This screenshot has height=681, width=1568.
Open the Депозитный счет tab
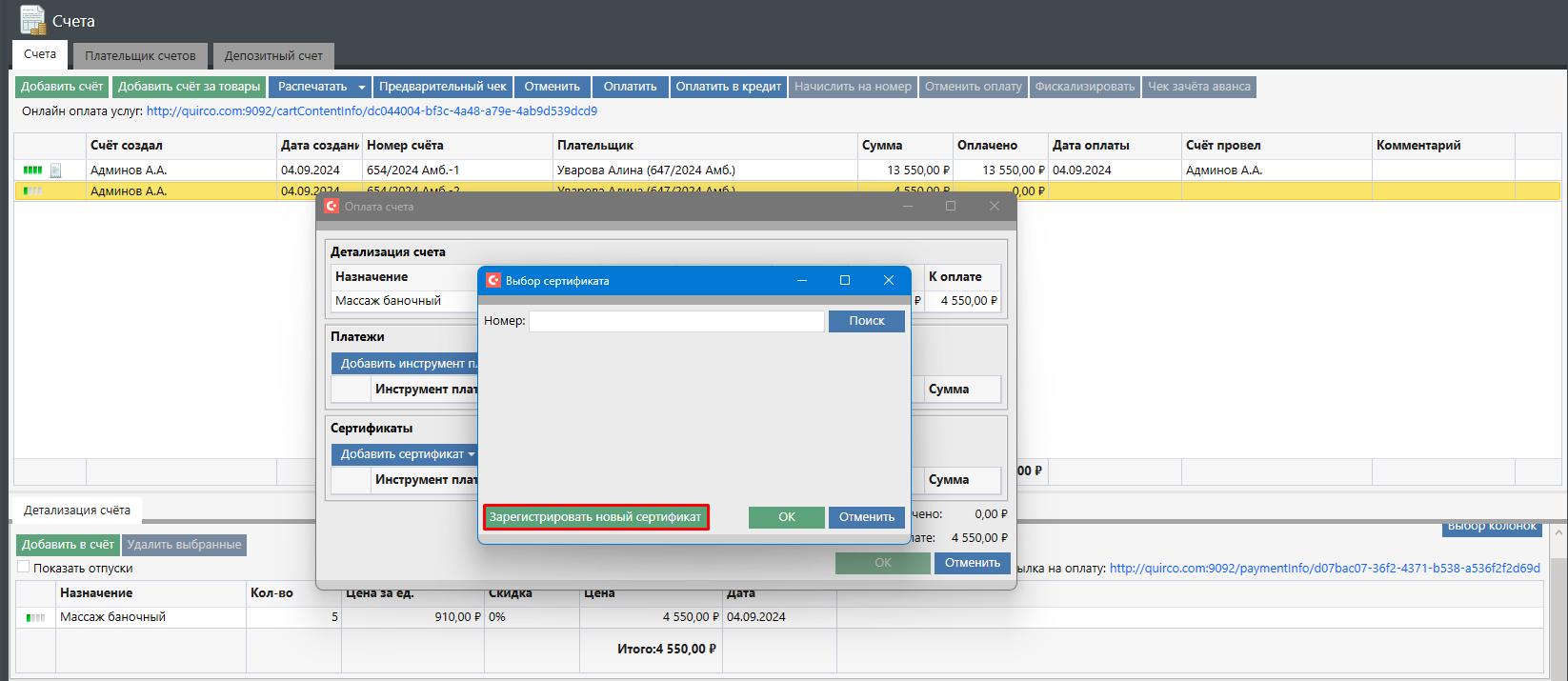(x=273, y=56)
